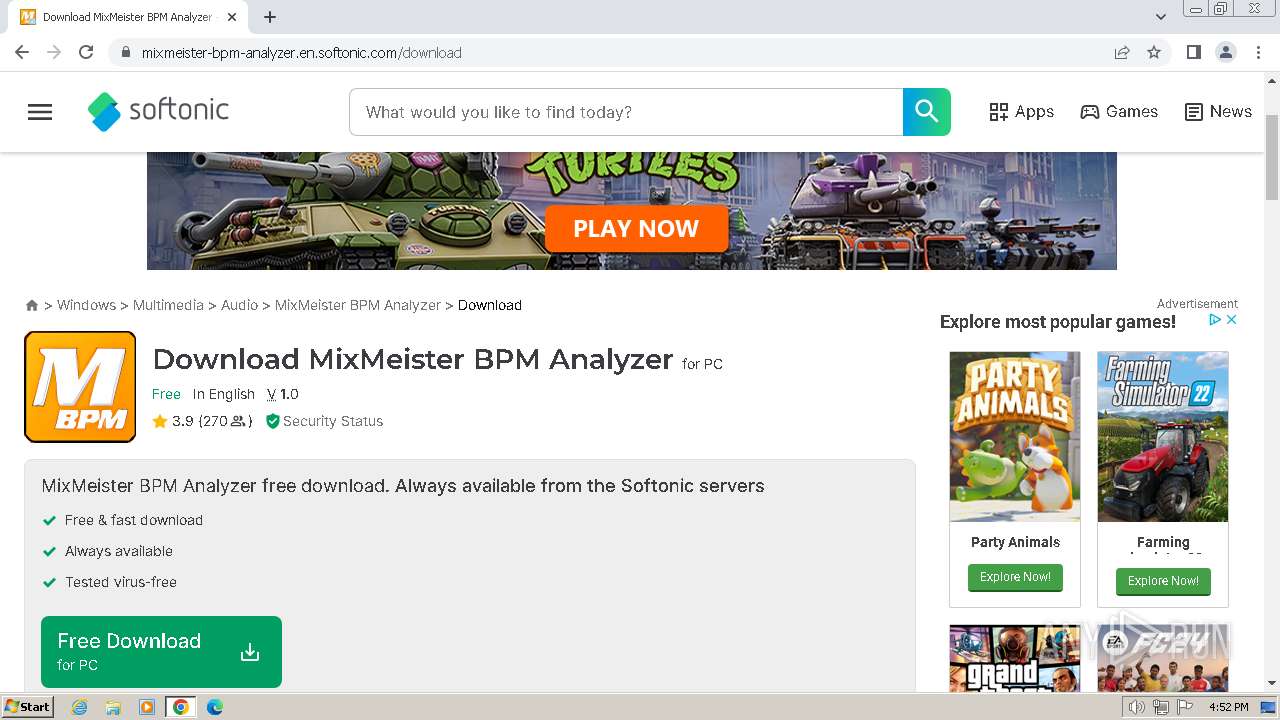The image size is (1280, 720).
Task: Reload the page
Action: point(86,52)
